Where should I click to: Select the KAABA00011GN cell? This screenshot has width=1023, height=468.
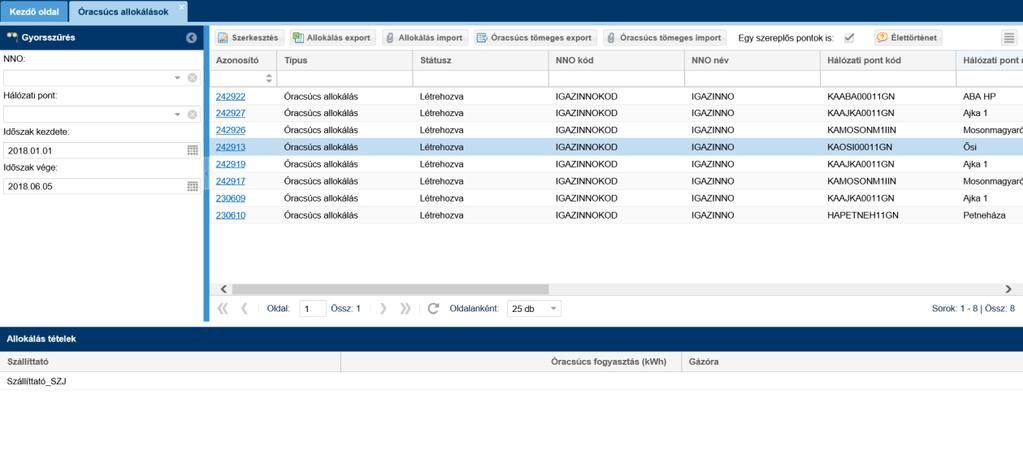[888, 96]
